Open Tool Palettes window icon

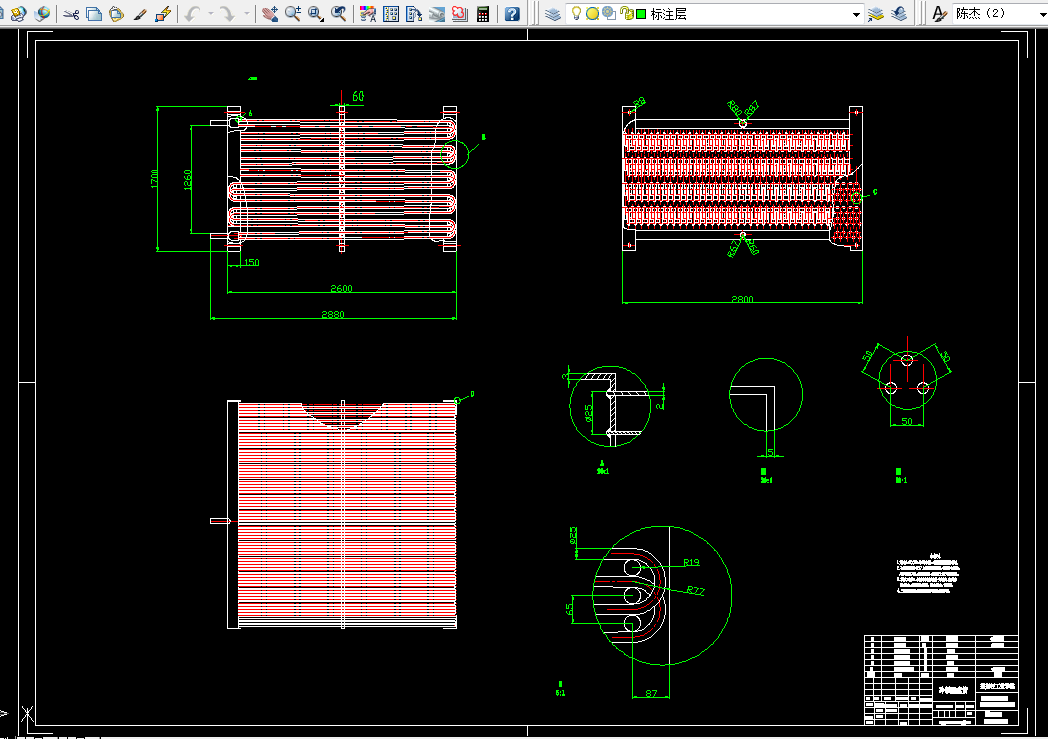pos(414,13)
